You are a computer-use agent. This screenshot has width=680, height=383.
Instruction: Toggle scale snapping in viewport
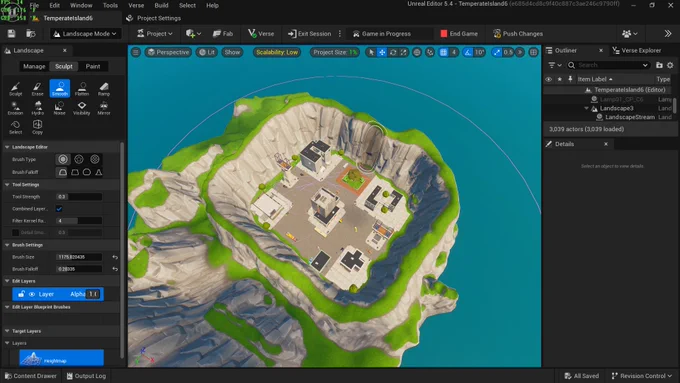coord(497,52)
